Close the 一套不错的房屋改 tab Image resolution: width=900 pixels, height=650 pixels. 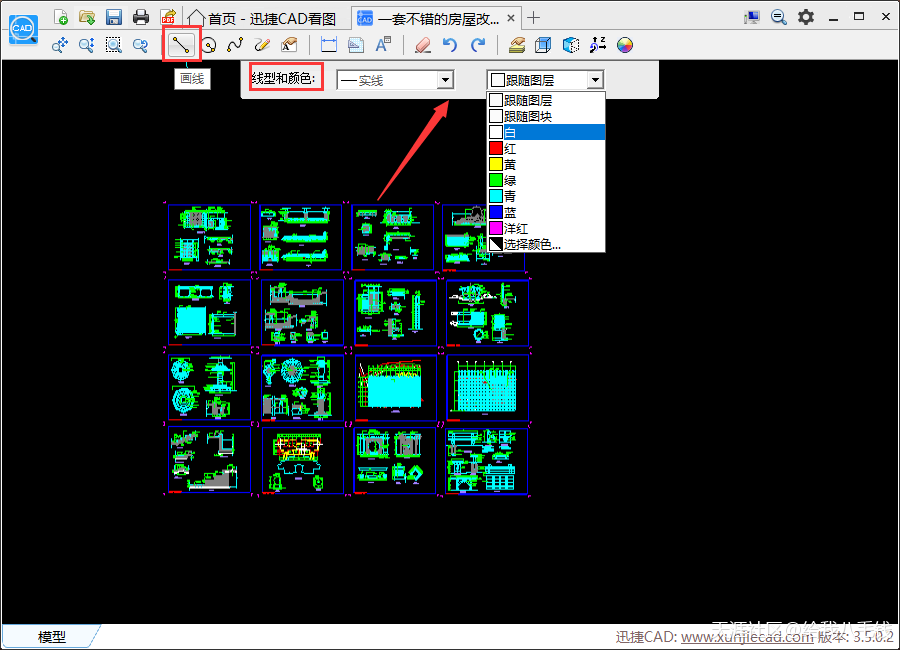[511, 18]
